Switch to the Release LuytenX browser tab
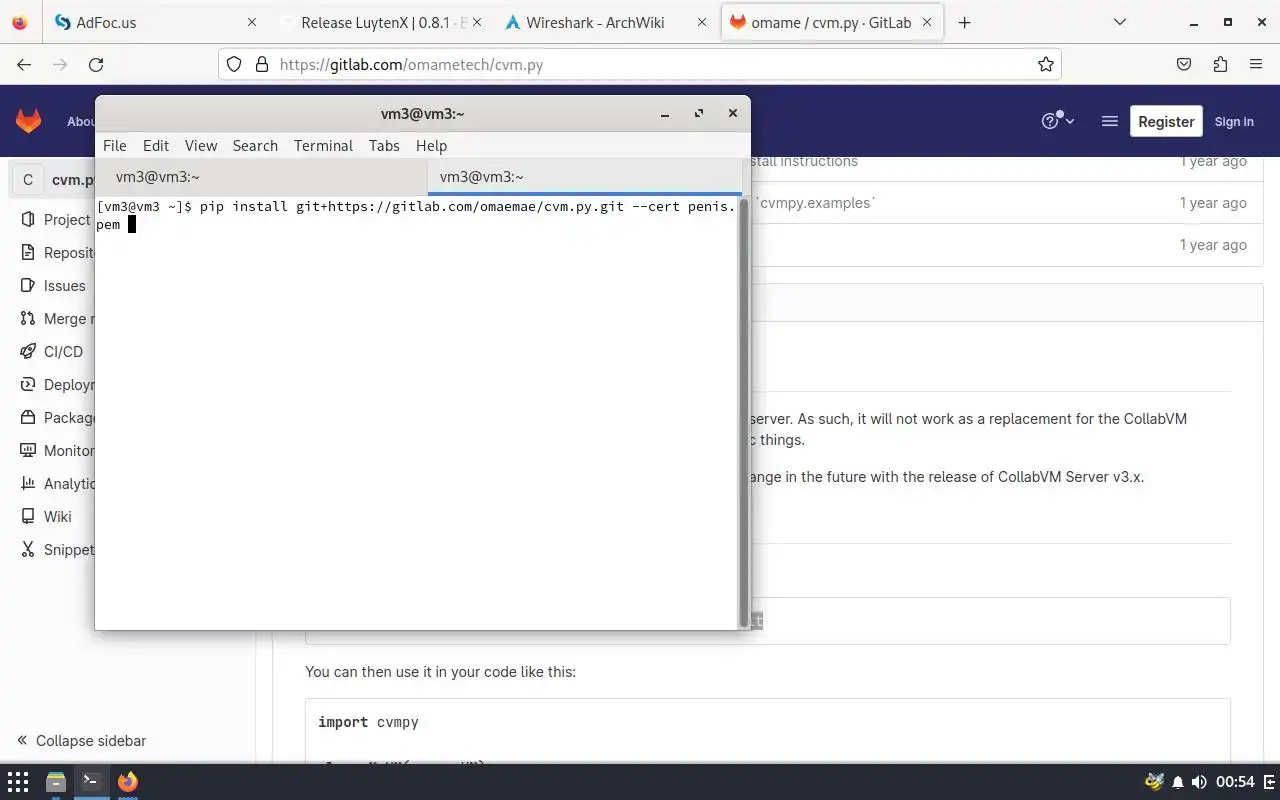The height and width of the screenshot is (800, 1280). click(382, 22)
